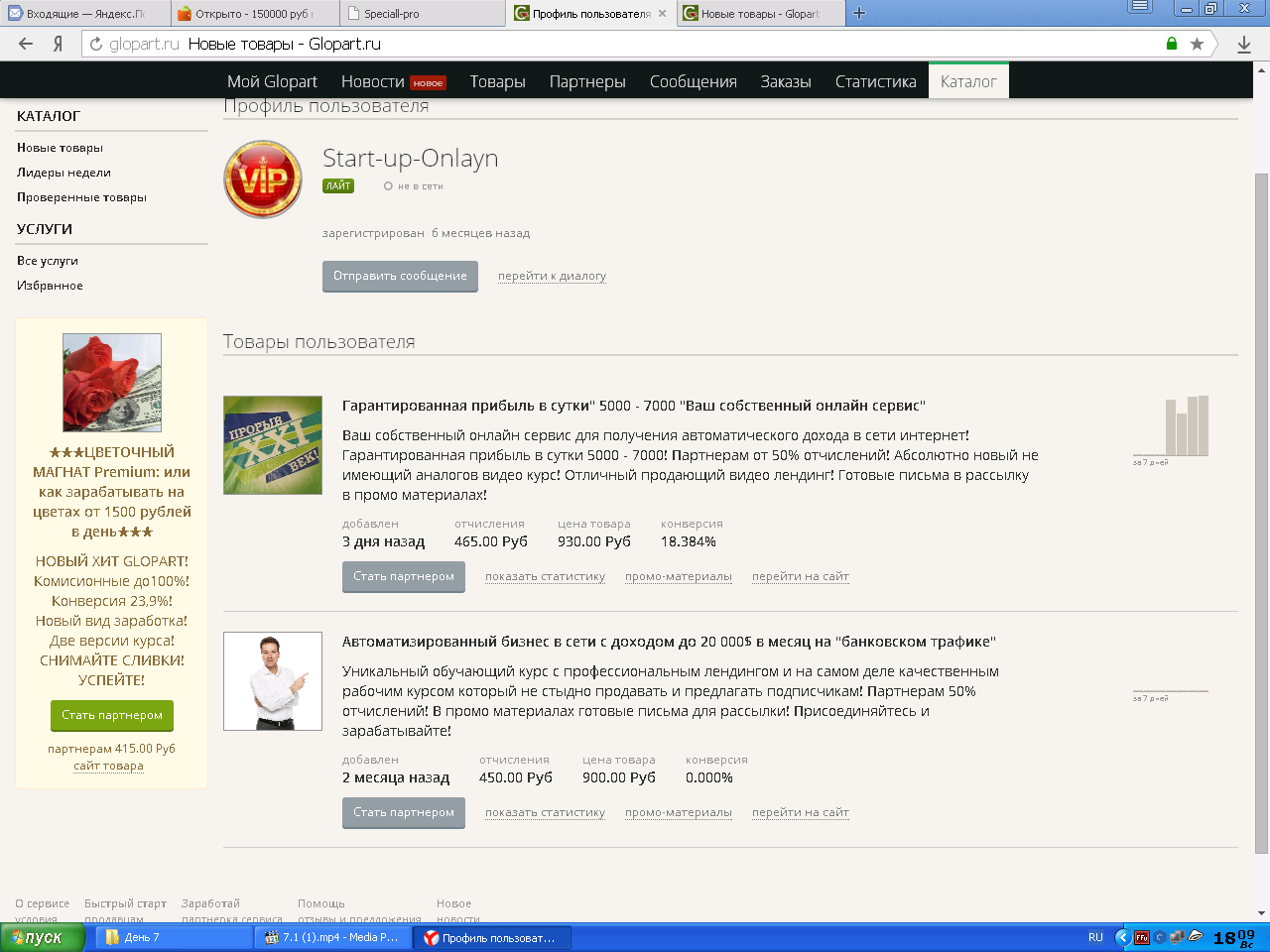This screenshot has width=1270, height=952.
Task: Open a new browser tab with plus
Action: coord(859,13)
